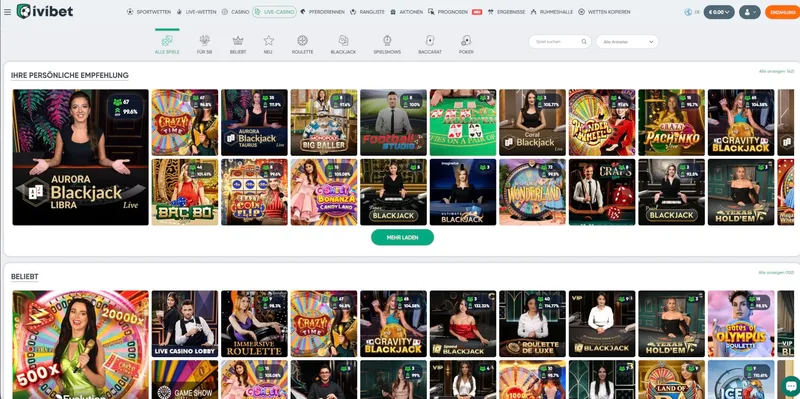Open Coral Blackjack game

533,122
